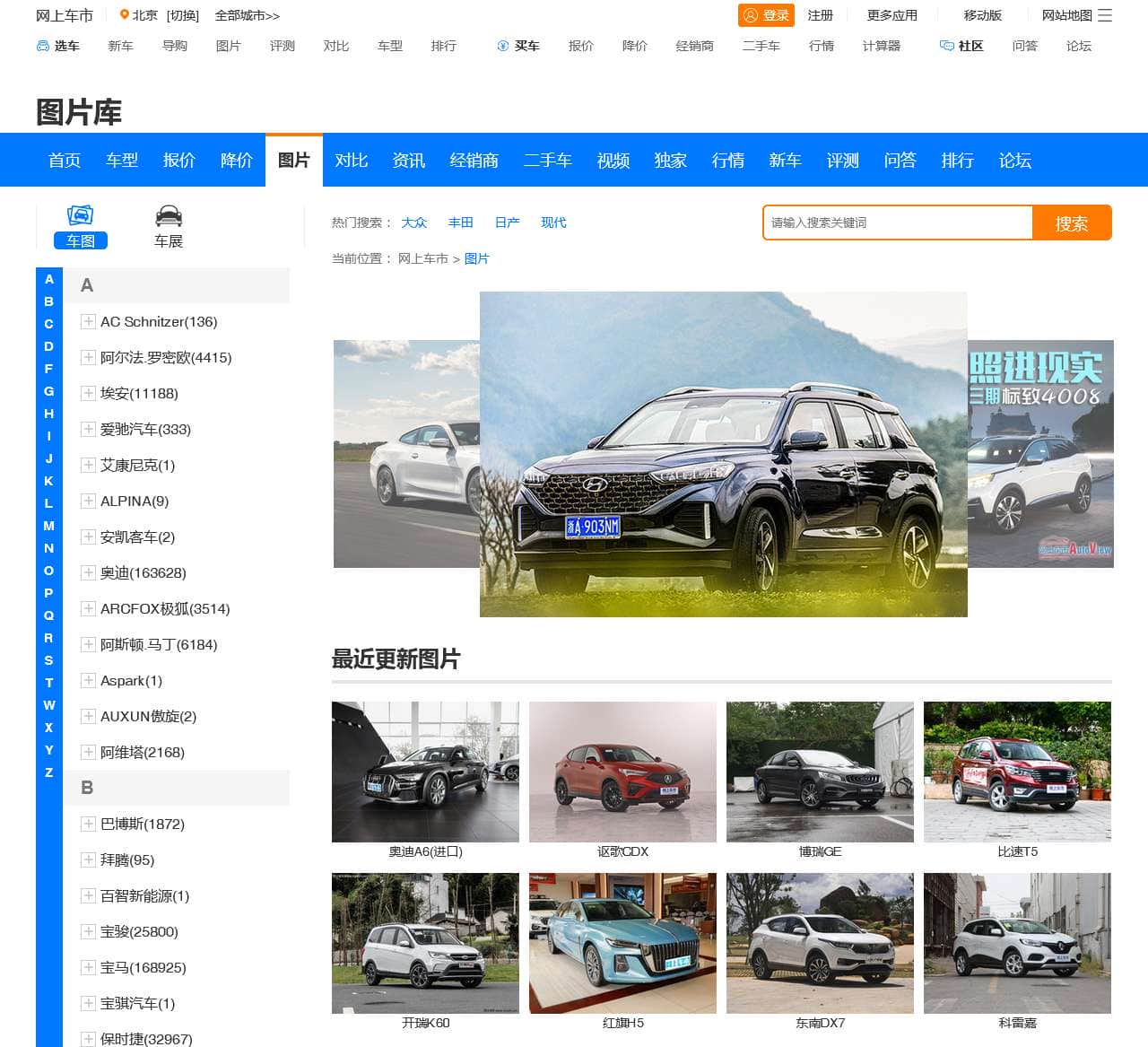Image resolution: width=1148 pixels, height=1047 pixels.
Task: Expand the 阿尔法.罗密欧(4415) brand
Action: [88, 357]
